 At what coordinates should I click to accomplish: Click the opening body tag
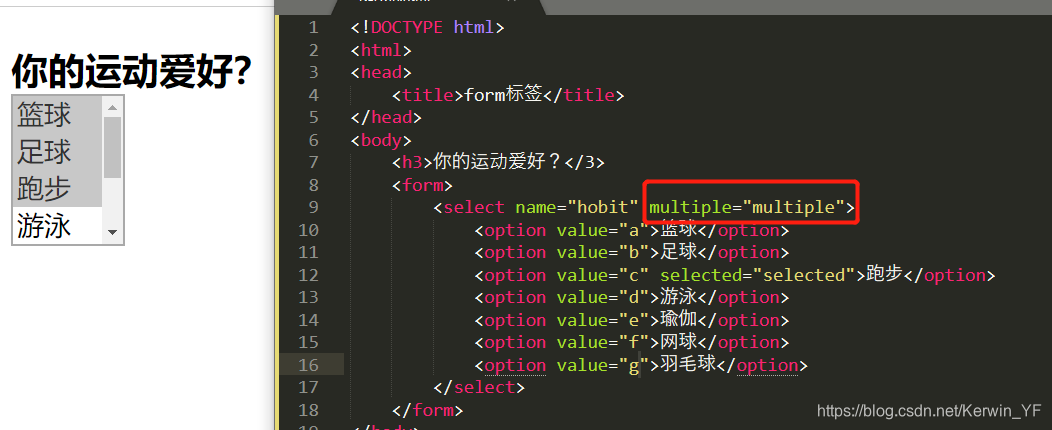(381, 140)
